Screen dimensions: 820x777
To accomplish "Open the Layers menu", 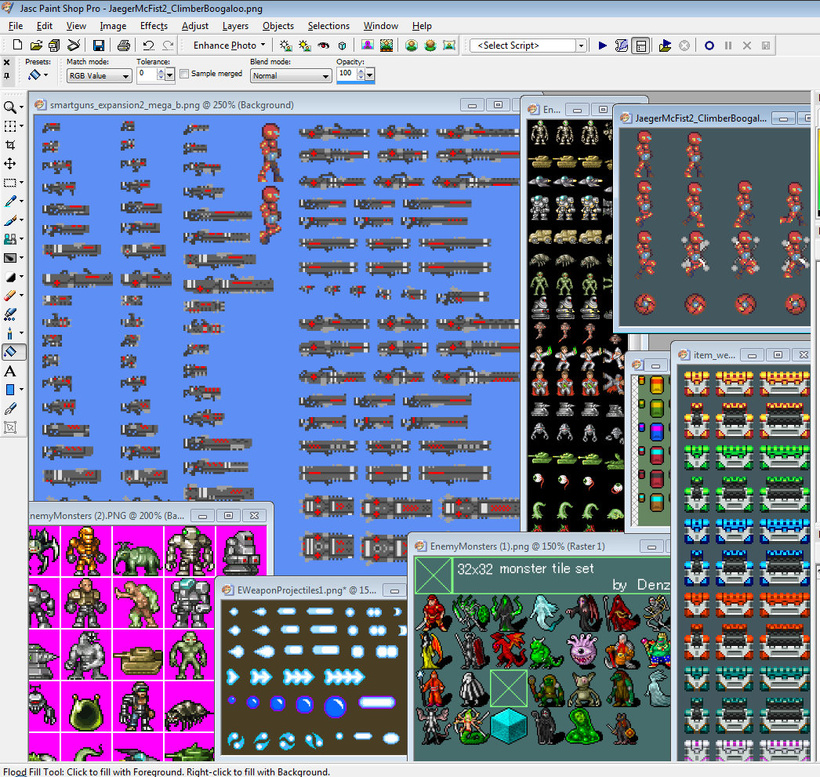I will [235, 26].
